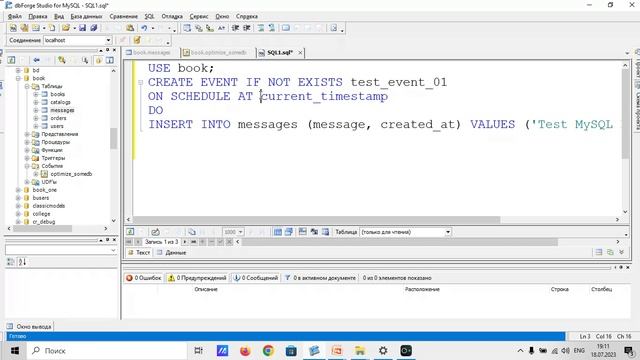The image size is (640, 360).
Task: Switch to the Данные results tab
Action: [172, 253]
